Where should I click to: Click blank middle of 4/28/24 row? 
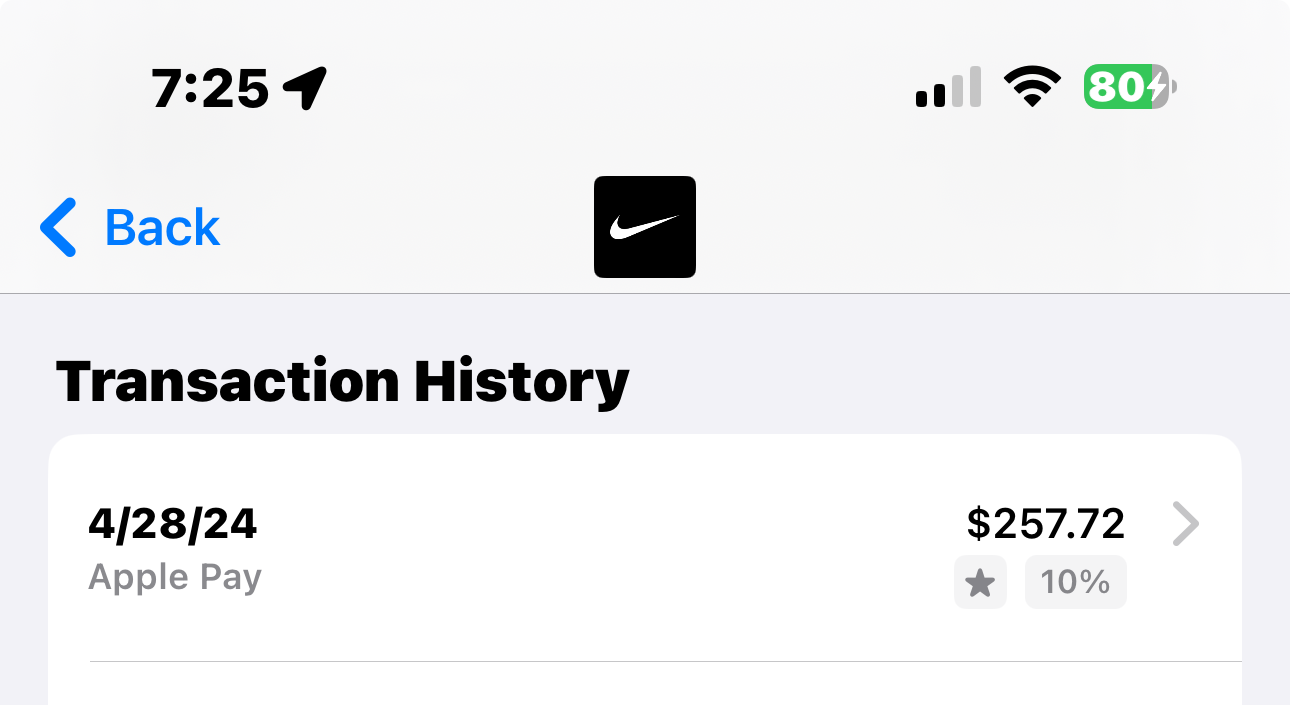pyautogui.click(x=600, y=550)
